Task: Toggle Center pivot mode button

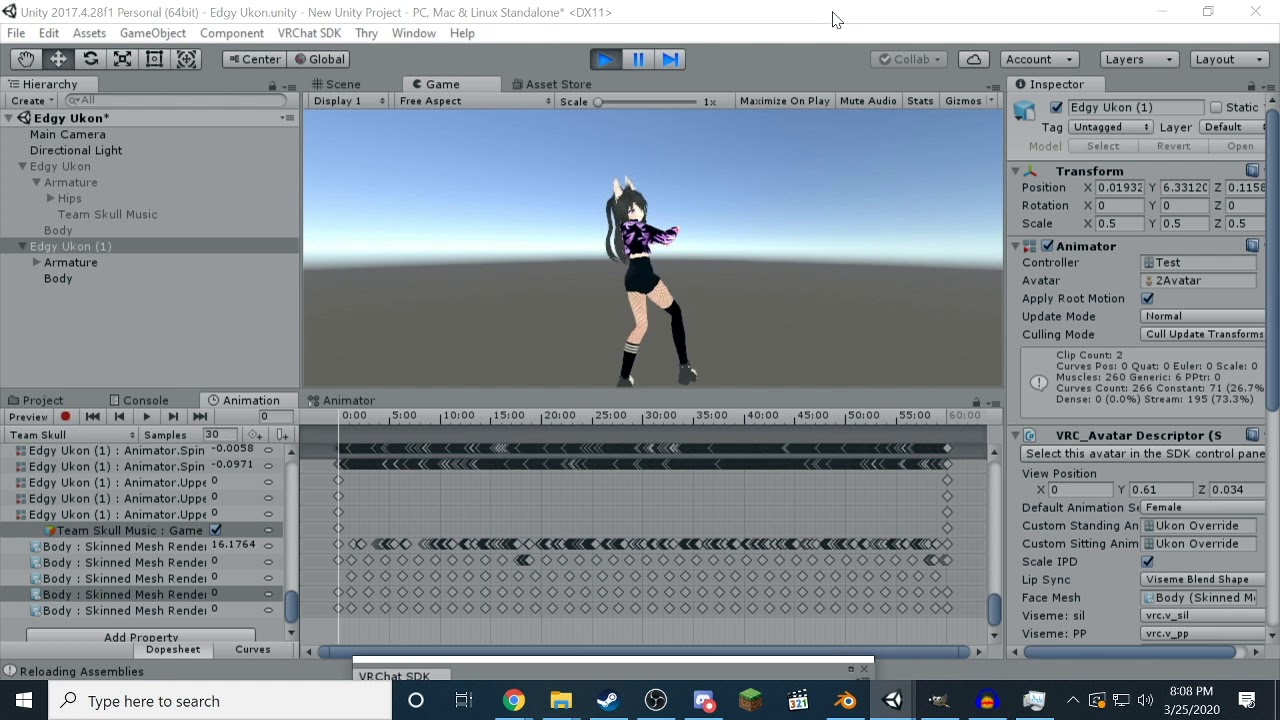Action: coord(254,59)
